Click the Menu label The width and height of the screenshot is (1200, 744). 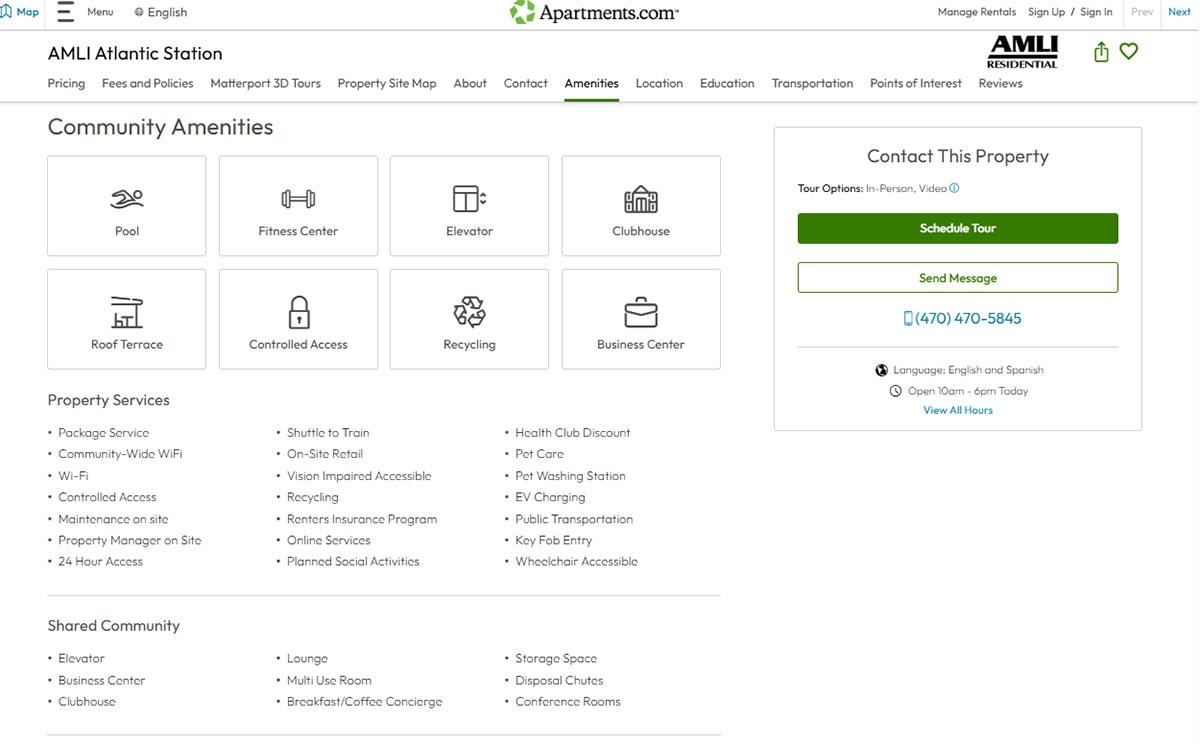point(100,12)
